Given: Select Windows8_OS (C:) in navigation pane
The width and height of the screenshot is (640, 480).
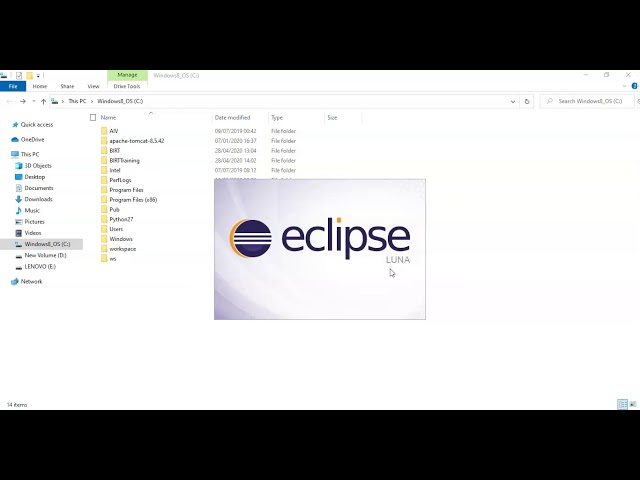Looking at the screenshot, I should click(47, 244).
